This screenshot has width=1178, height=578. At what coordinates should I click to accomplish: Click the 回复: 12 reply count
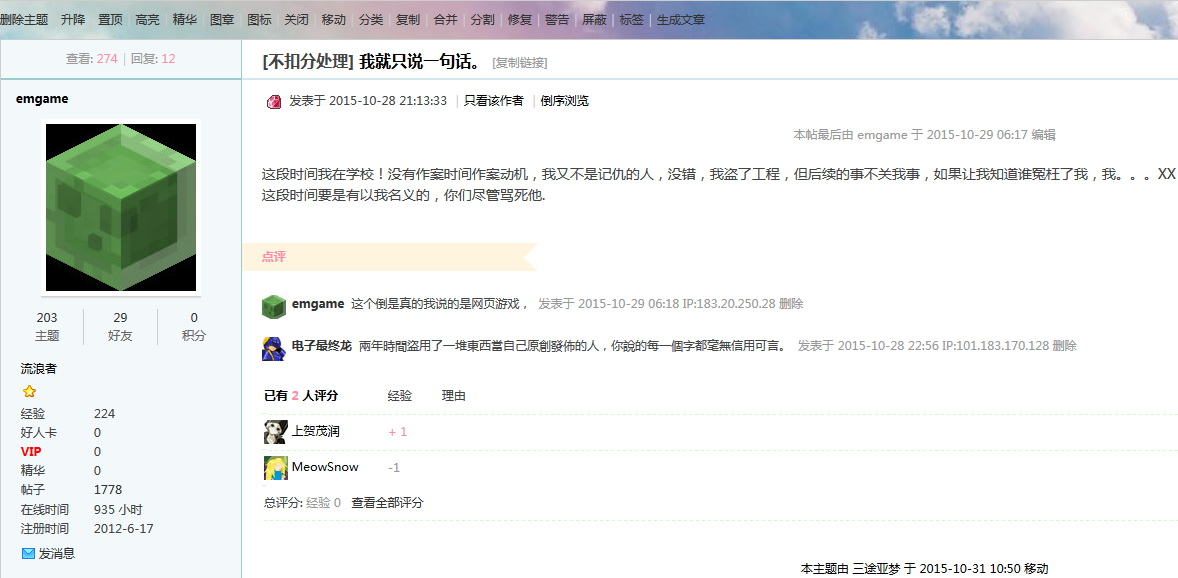153,59
